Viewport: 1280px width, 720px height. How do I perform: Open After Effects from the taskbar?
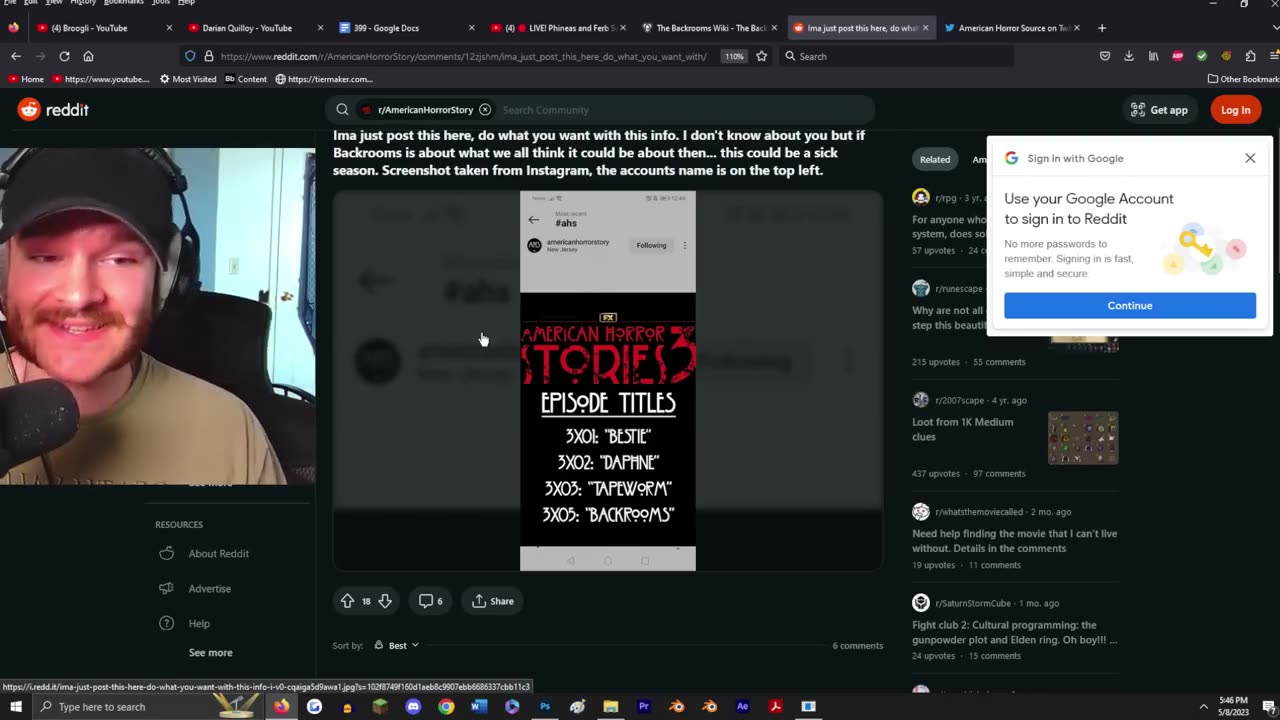click(x=742, y=707)
